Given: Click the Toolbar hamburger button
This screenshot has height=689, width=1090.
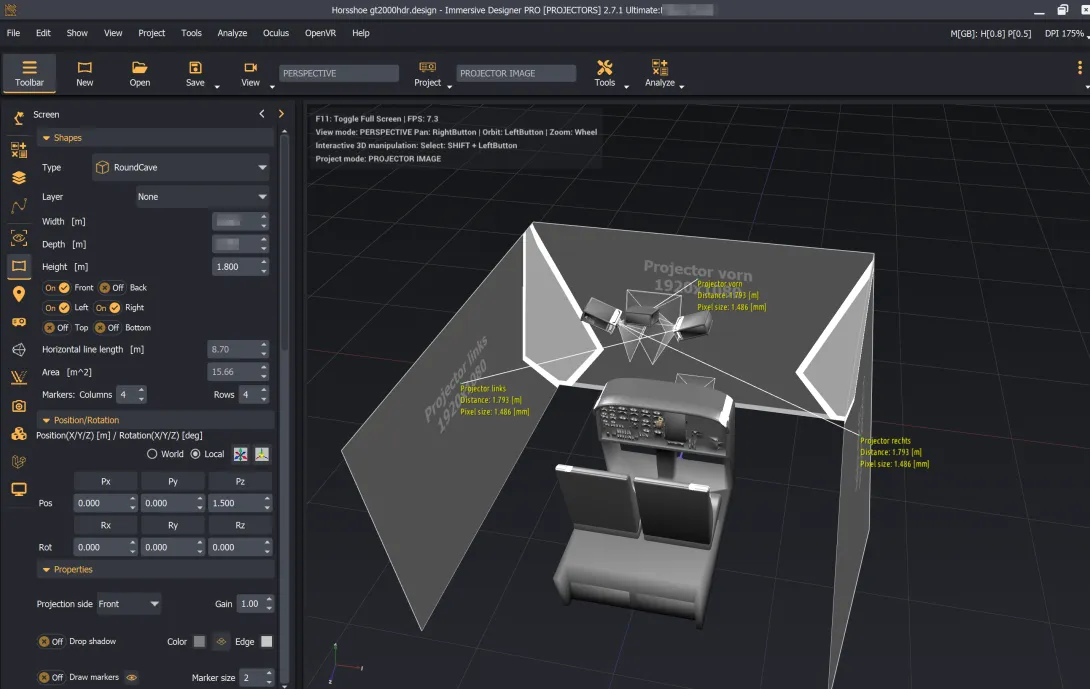Looking at the screenshot, I should 29,73.
